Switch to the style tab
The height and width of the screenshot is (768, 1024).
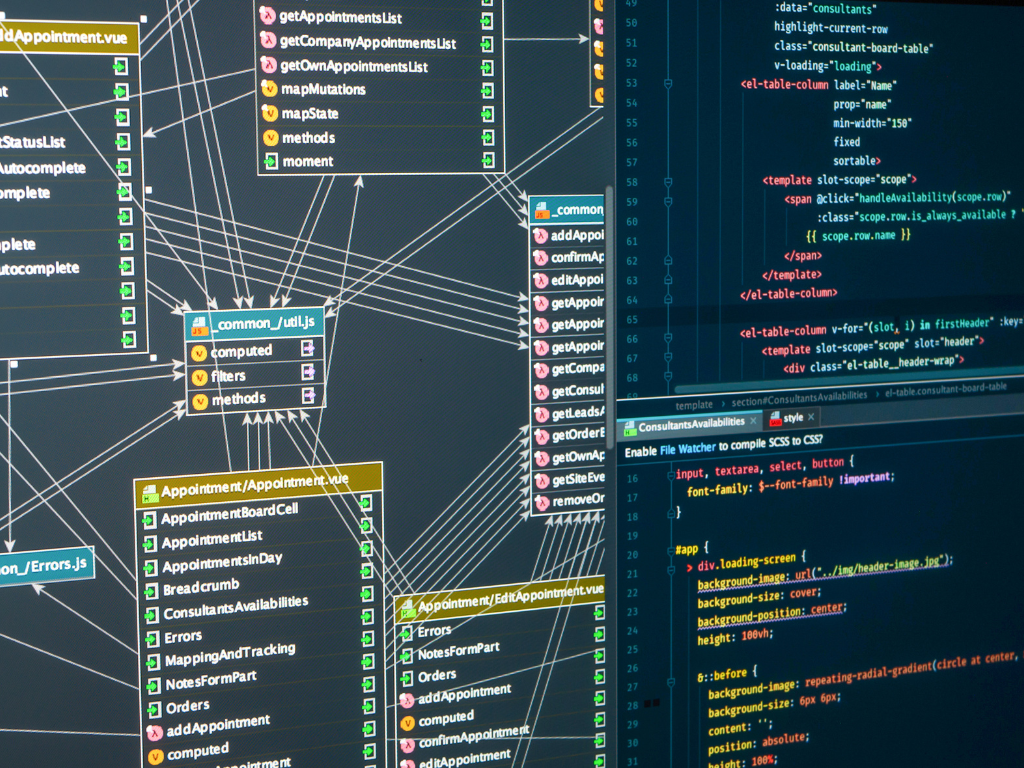tap(792, 418)
